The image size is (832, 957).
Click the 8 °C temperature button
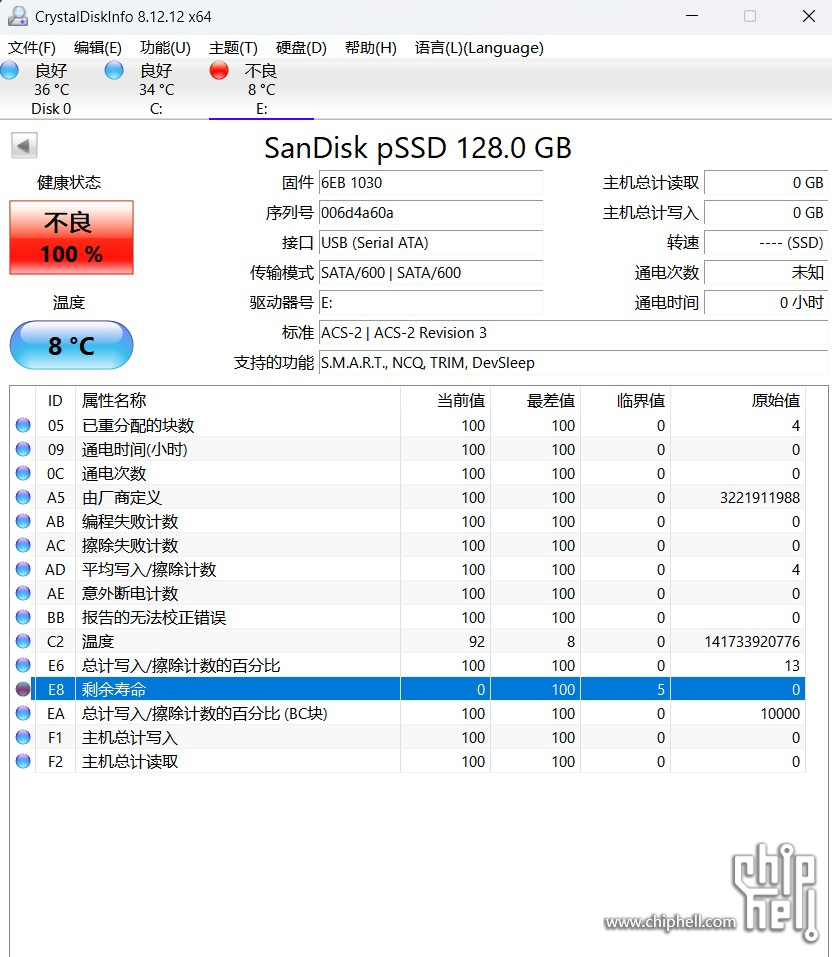coord(71,345)
